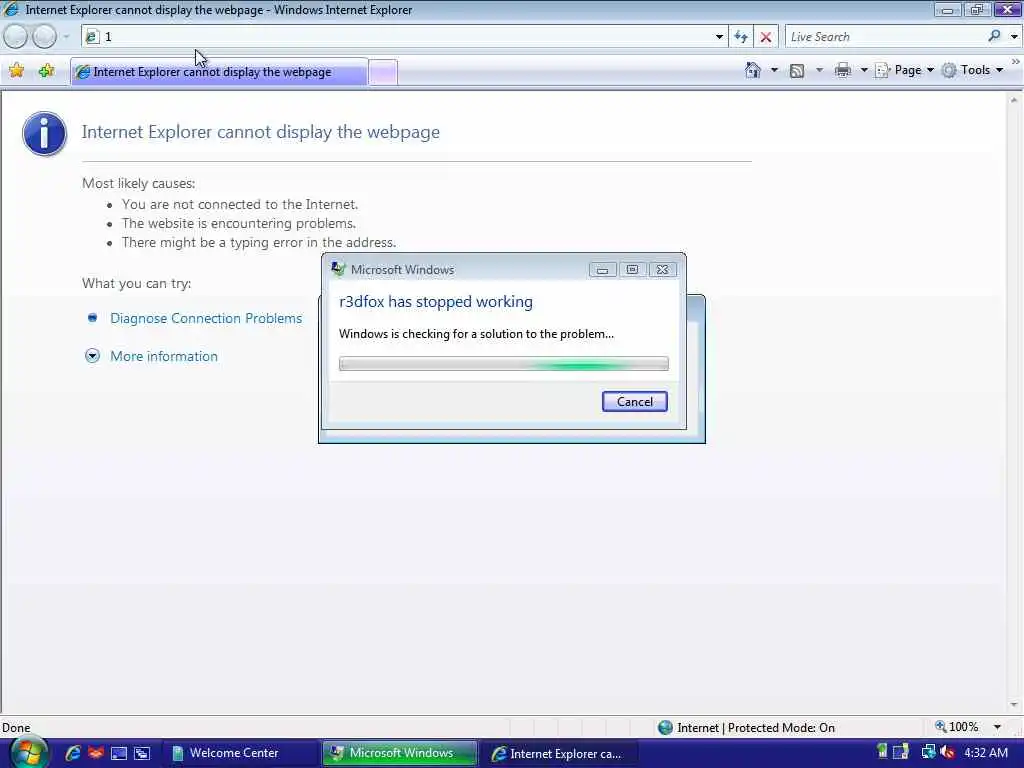Click the 4:32 AM clock
This screenshot has width=1024, height=768.
coord(986,752)
